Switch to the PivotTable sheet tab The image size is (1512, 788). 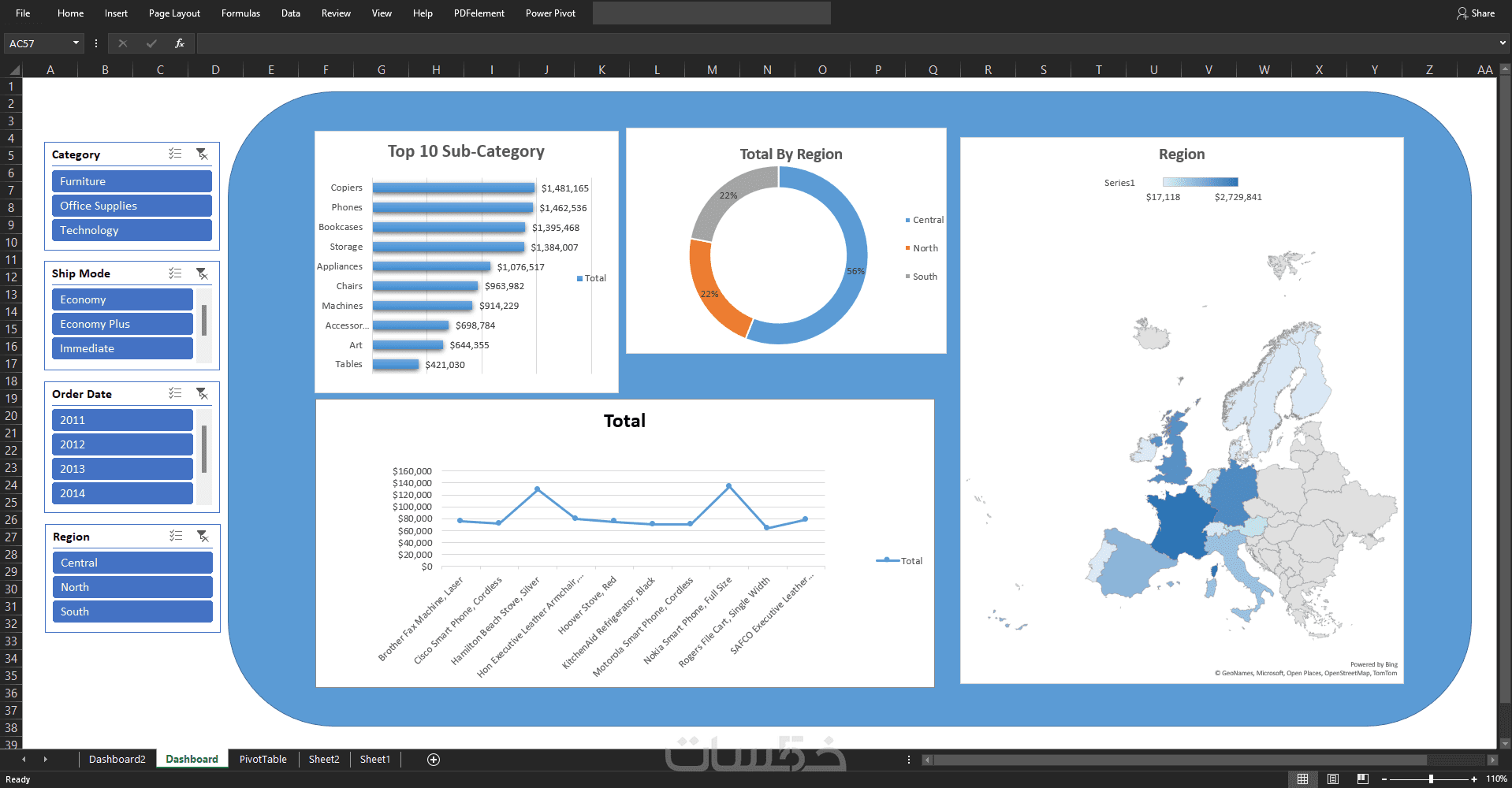tap(263, 760)
